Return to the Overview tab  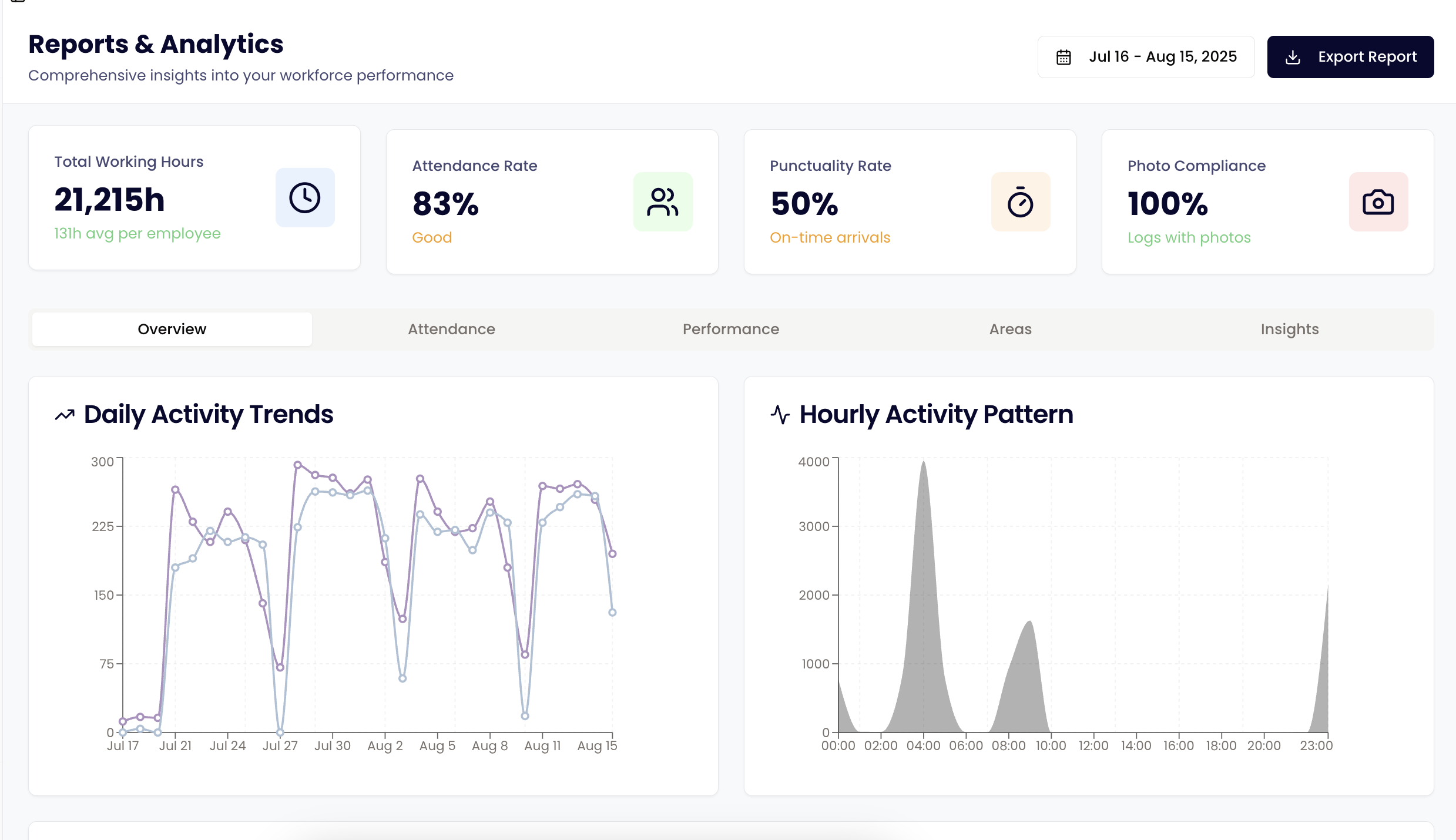point(172,329)
